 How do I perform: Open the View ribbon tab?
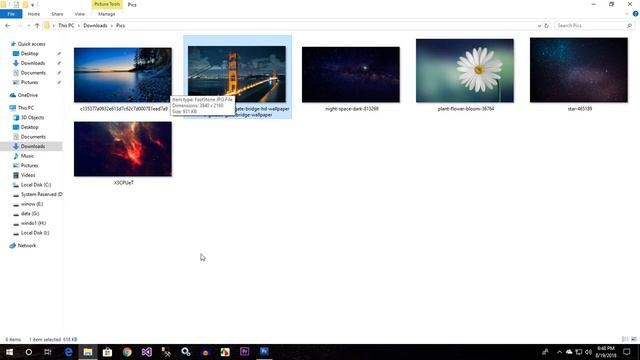(80, 14)
